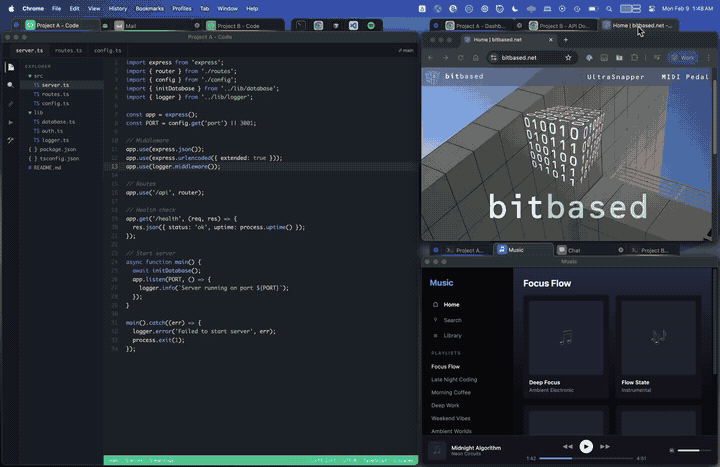The width and height of the screenshot is (720, 467).
Task: Click the Run and Debug activity bar icon
Action: tap(11, 122)
